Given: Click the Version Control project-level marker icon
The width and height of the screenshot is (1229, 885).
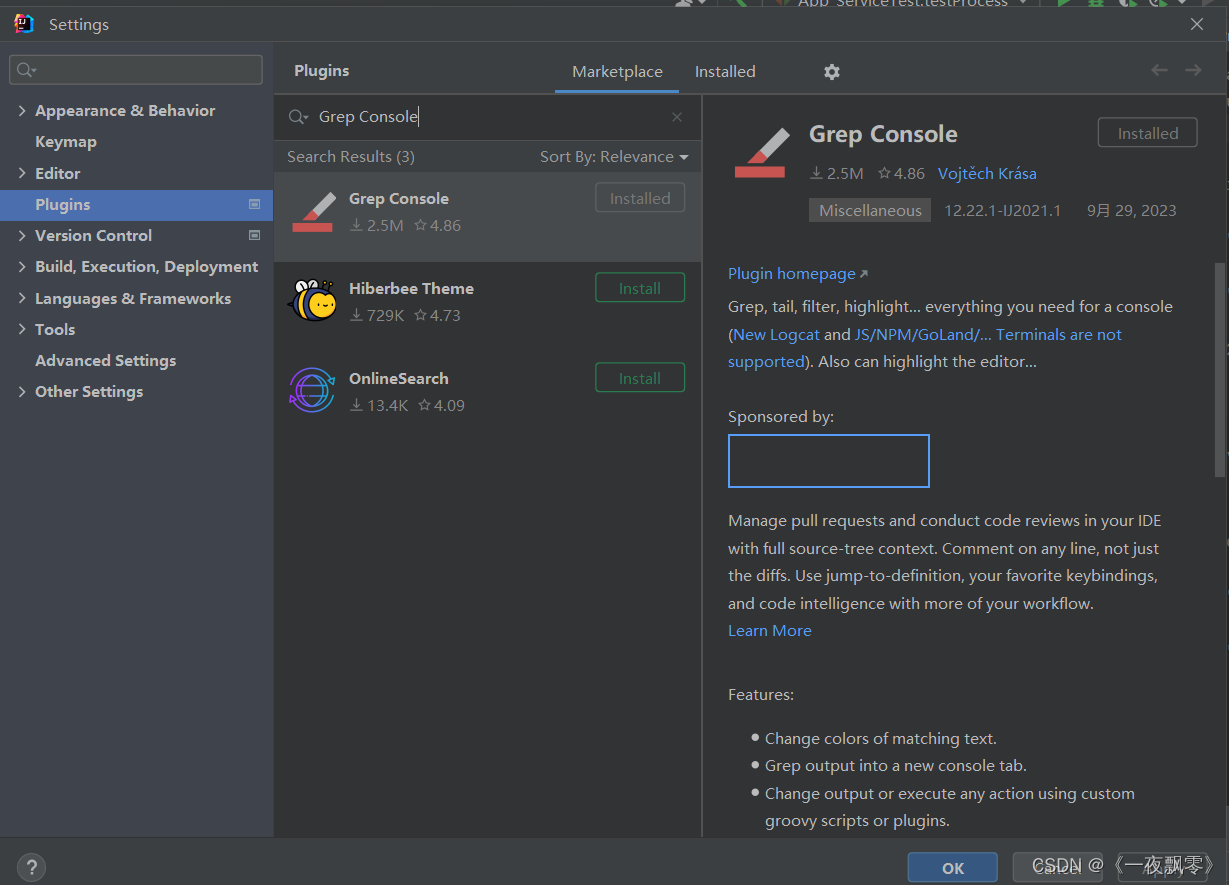Looking at the screenshot, I should 254,235.
